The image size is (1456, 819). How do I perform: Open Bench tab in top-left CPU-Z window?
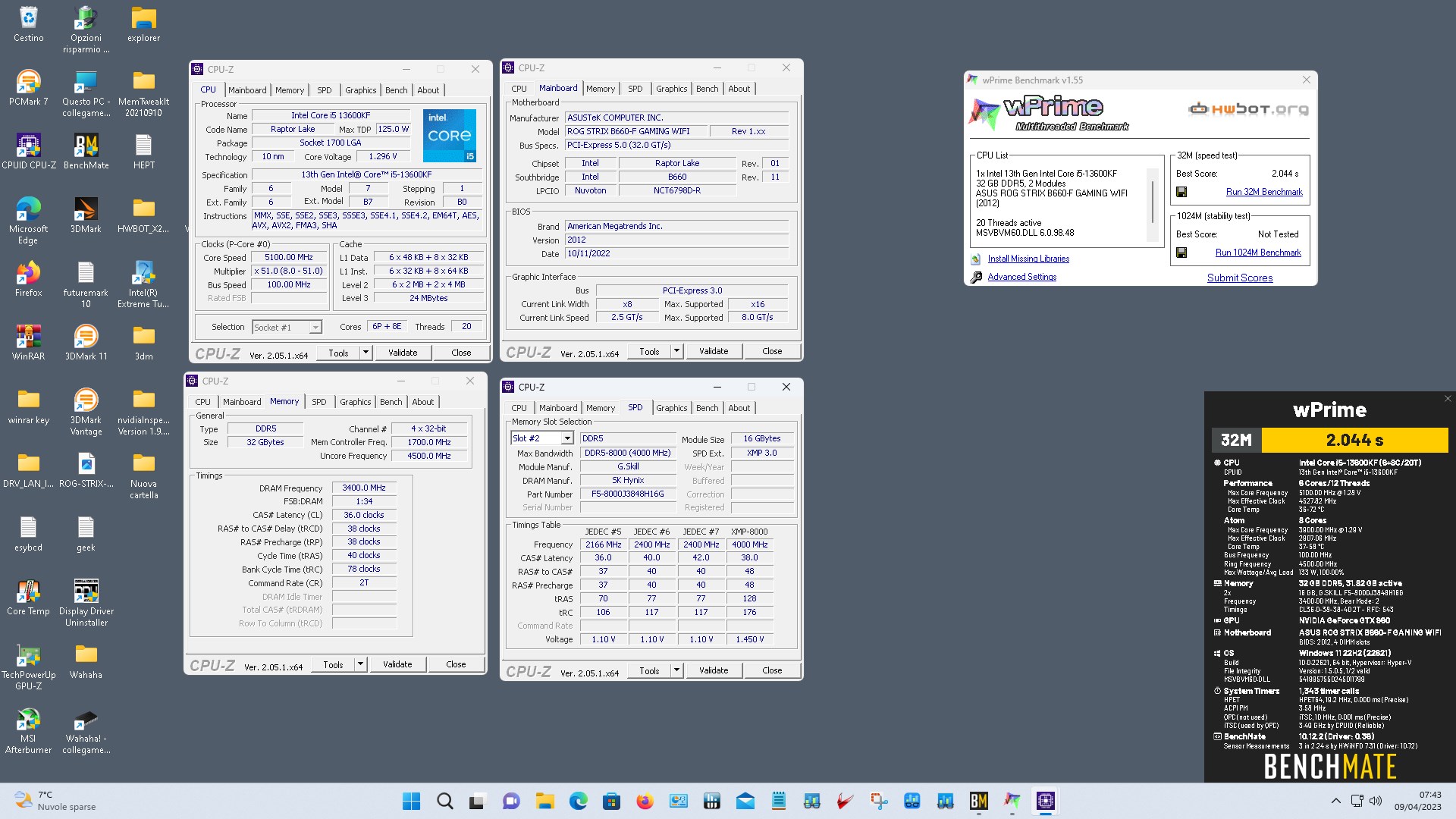(x=396, y=89)
